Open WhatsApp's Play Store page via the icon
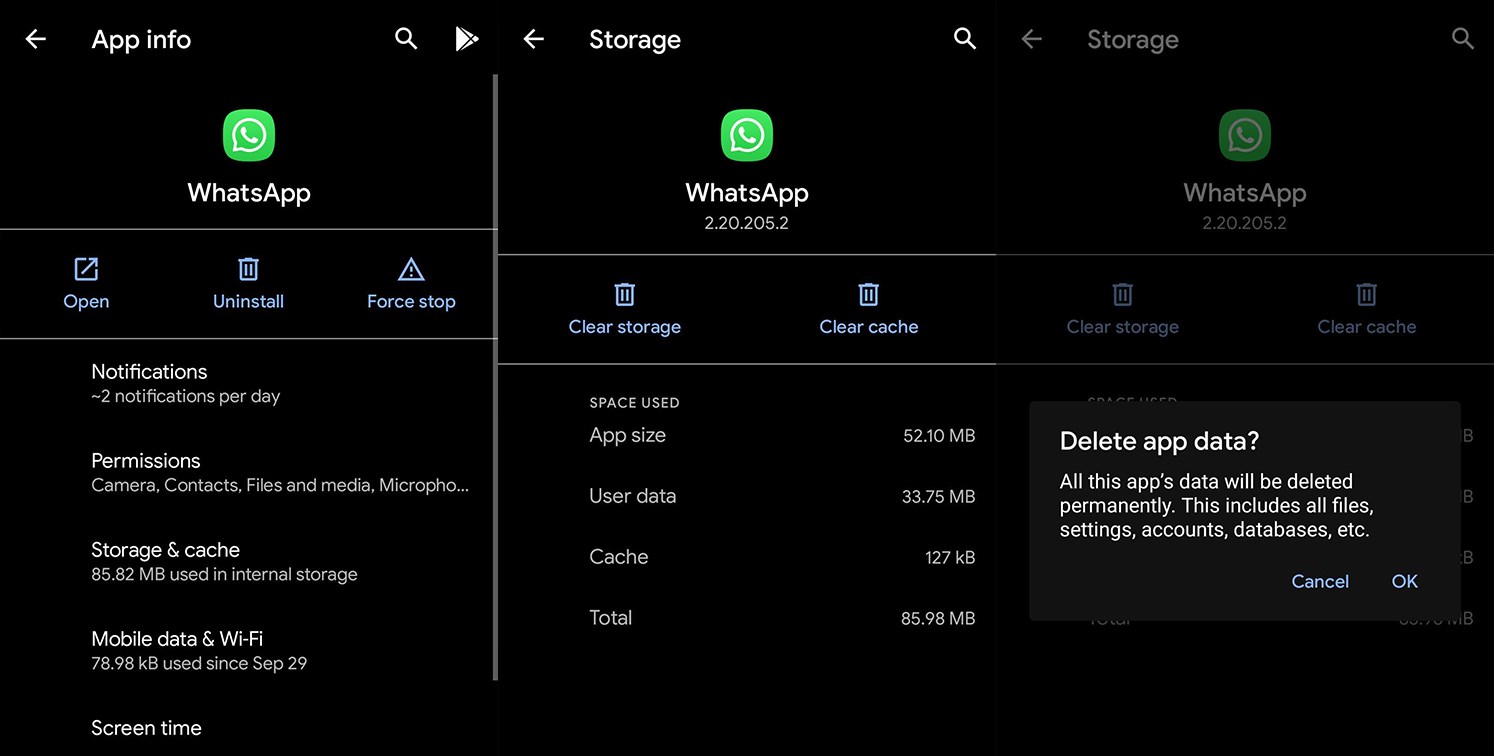This screenshot has width=1494, height=756. pos(466,39)
